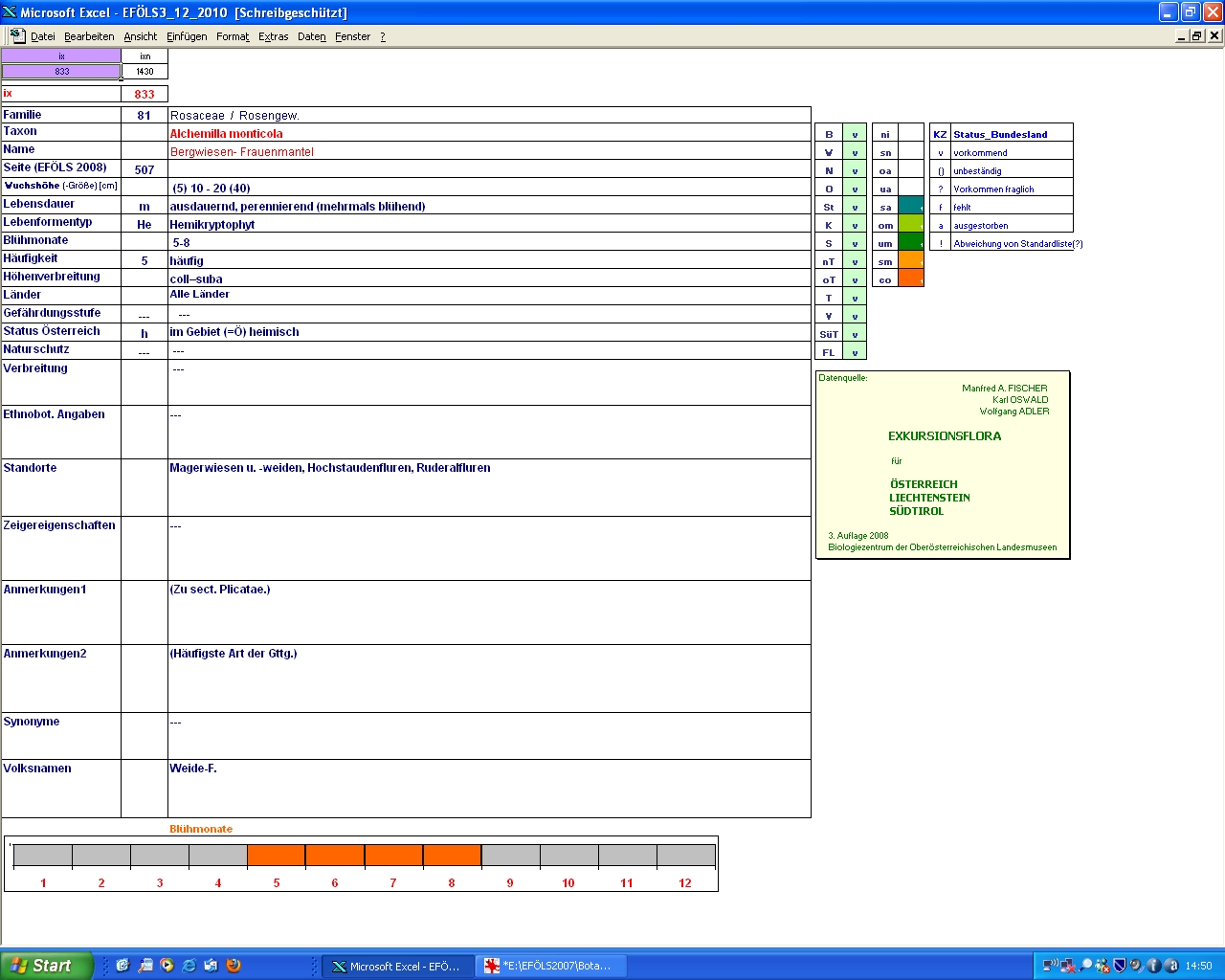Image resolution: width=1225 pixels, height=980 pixels.
Task: Click the grey month 12 bar segment
Action: click(685, 856)
